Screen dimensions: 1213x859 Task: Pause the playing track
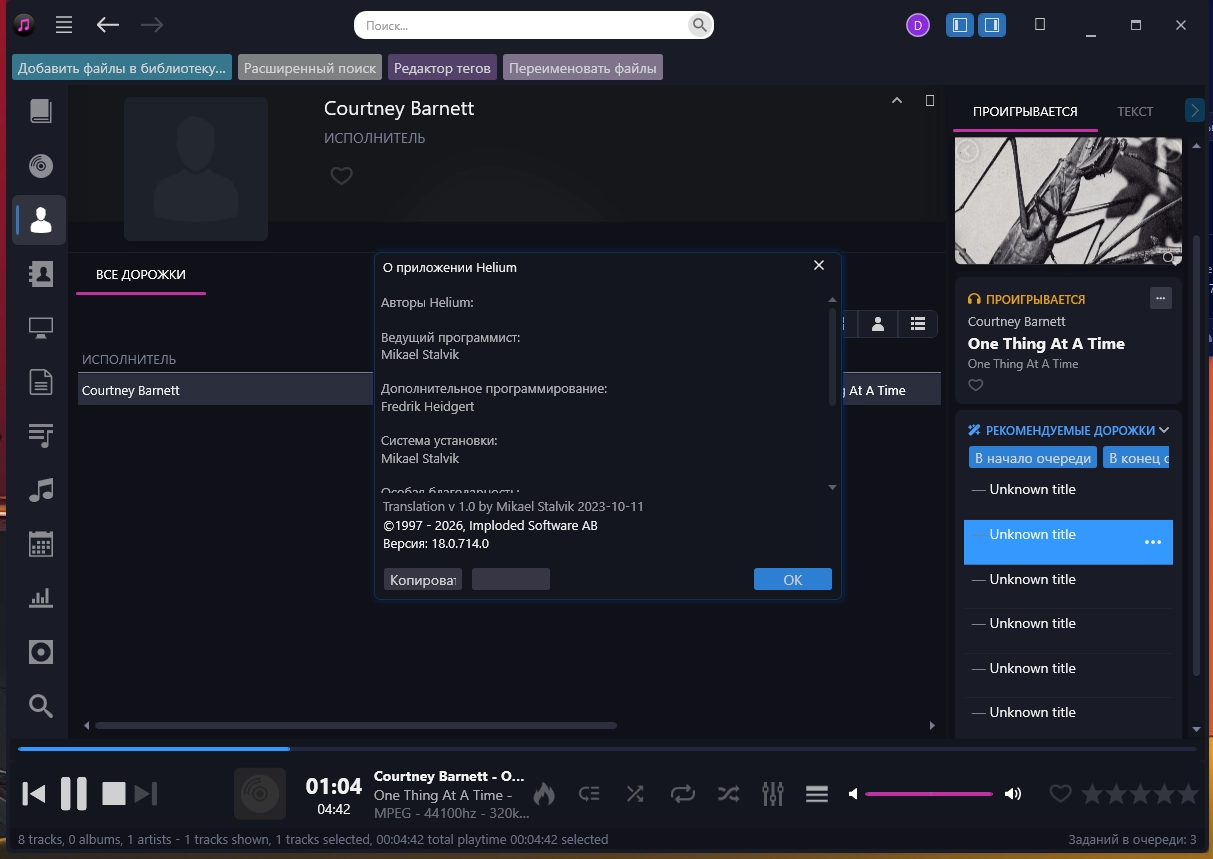pyautogui.click(x=74, y=794)
